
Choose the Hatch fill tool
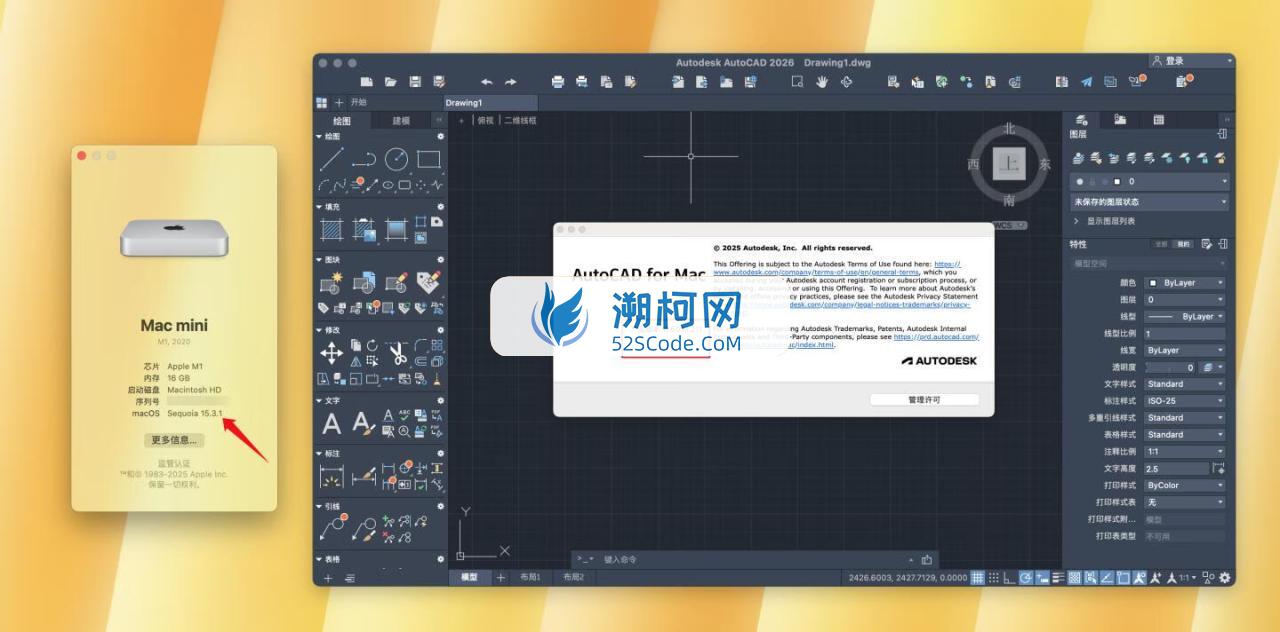click(x=331, y=229)
